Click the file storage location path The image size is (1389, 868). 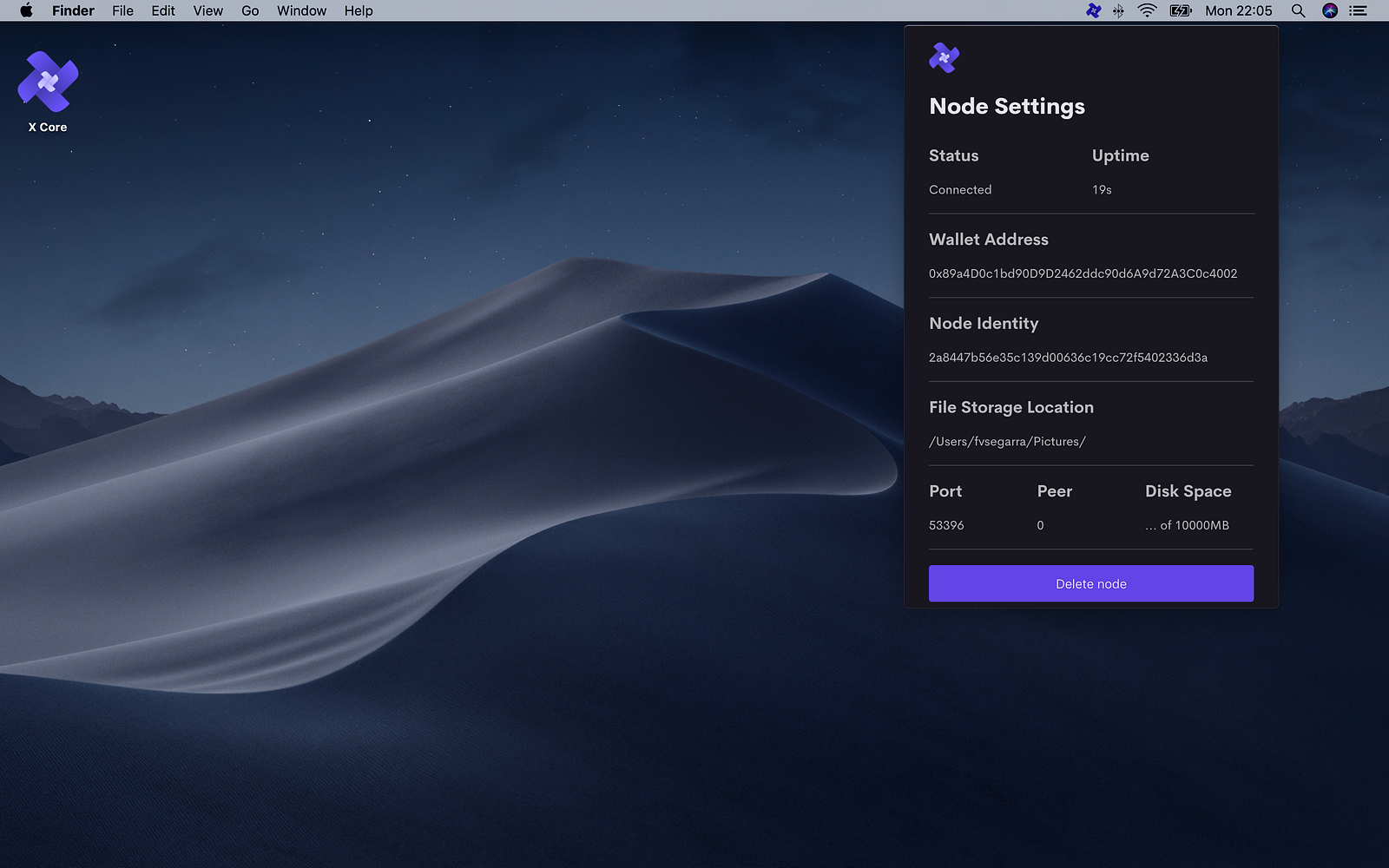1007,442
